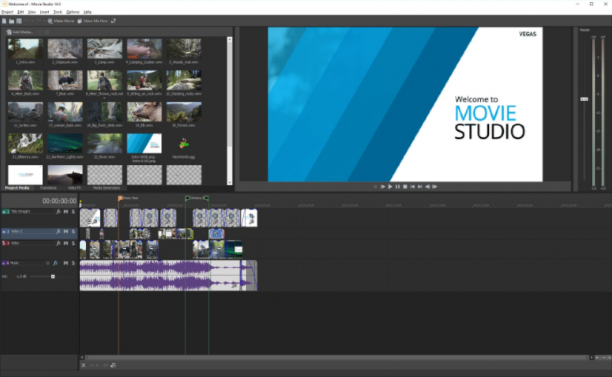Click the Save project icon in toolbar
612x377 pixels.
pyautogui.click(x=19, y=21)
